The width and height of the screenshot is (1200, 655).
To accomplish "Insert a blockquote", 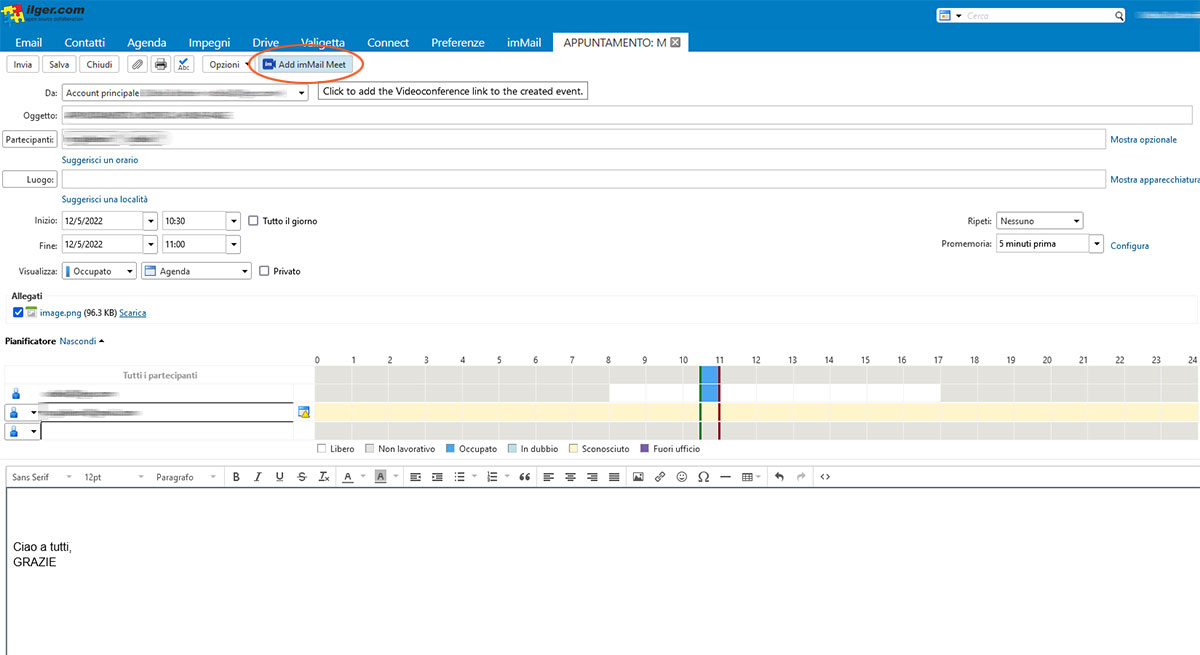I will (x=524, y=477).
